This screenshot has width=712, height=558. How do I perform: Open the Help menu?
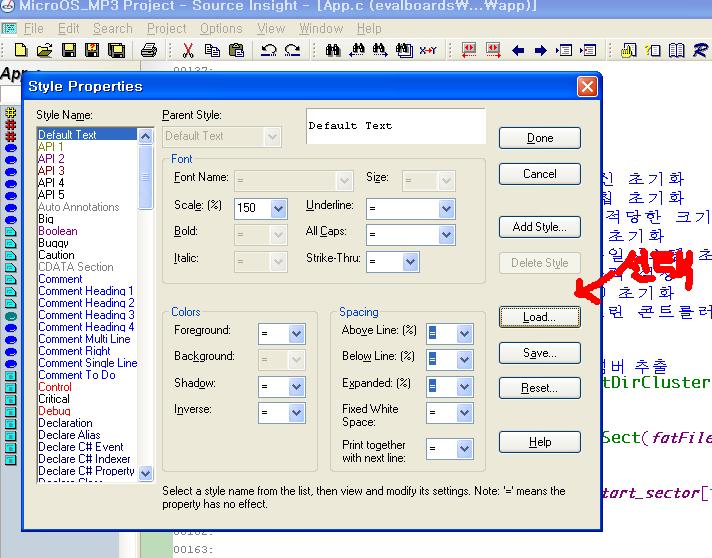point(369,29)
